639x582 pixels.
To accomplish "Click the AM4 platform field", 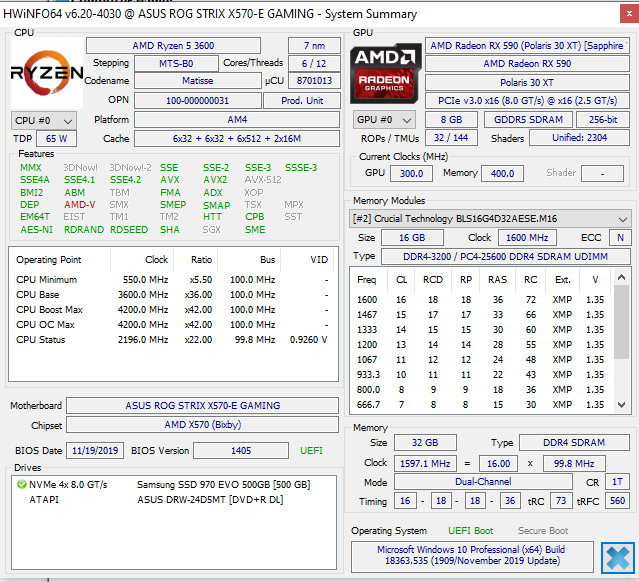I will [237, 119].
